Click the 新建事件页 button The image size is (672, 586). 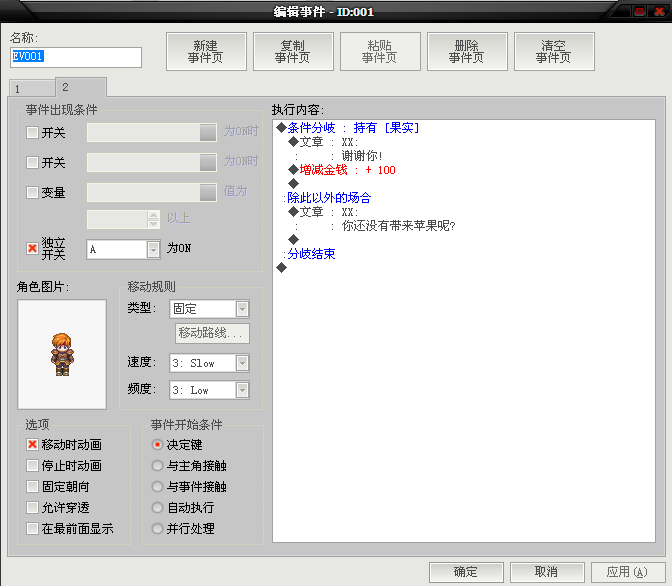pyautogui.click(x=206, y=51)
